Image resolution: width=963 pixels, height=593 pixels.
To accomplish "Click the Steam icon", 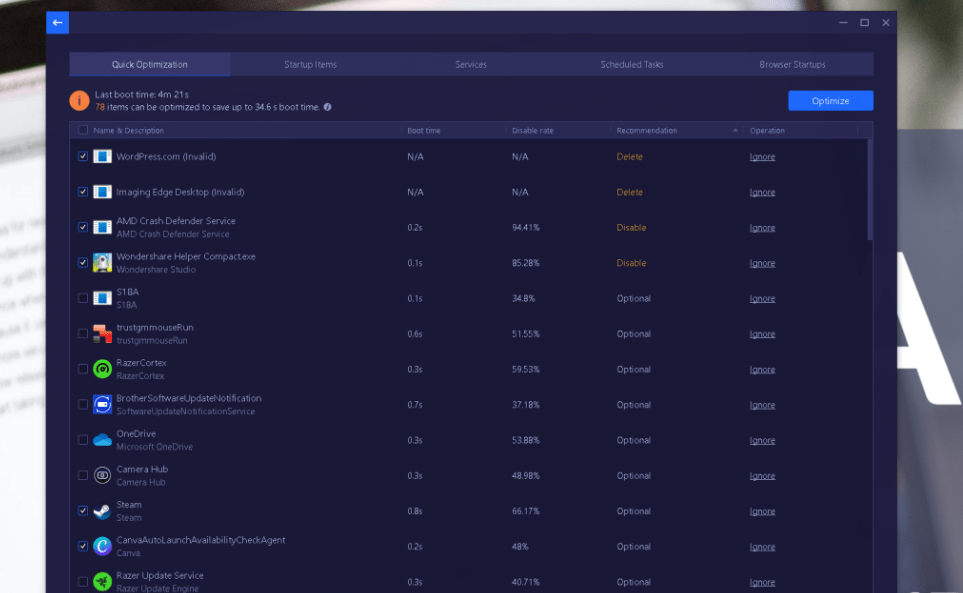I will (103, 511).
